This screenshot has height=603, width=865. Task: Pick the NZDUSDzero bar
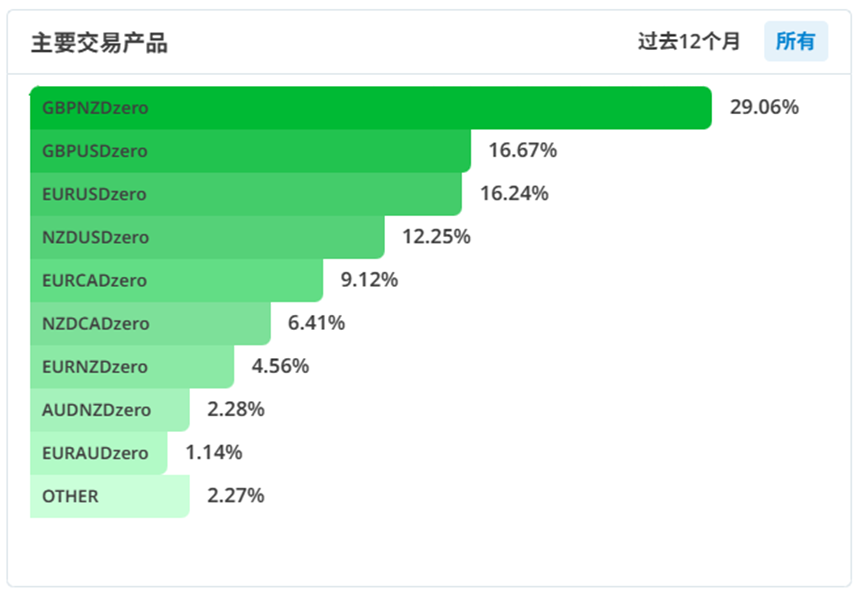(207, 237)
